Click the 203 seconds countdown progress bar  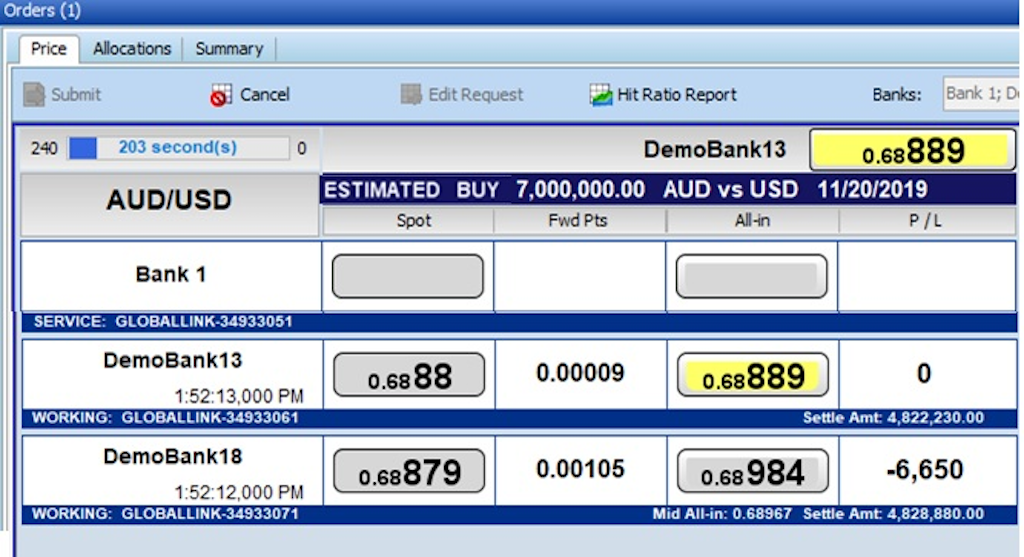[x=178, y=148]
